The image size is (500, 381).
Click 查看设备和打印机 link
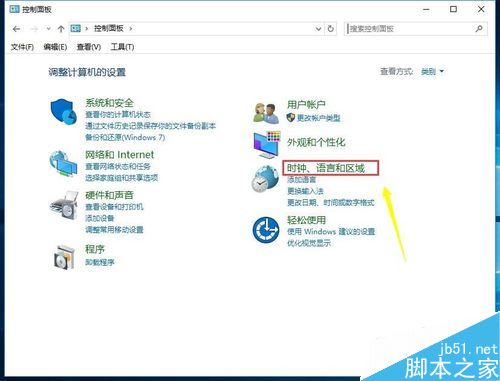114,207
